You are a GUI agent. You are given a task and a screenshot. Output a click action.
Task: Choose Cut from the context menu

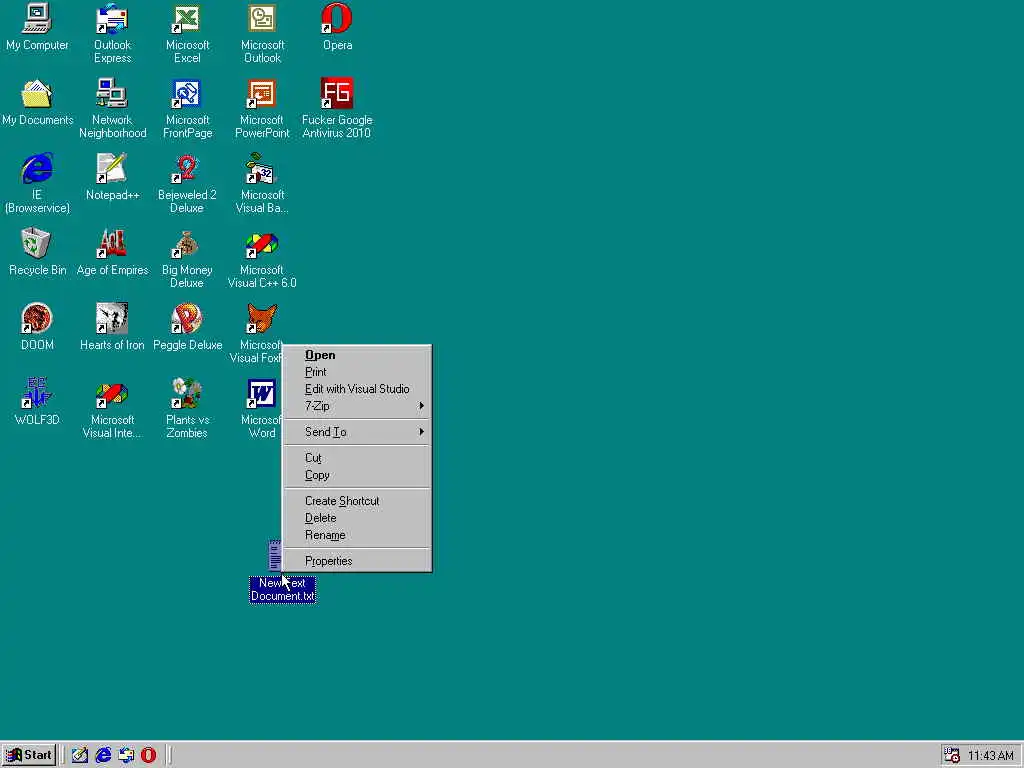[x=357, y=458]
